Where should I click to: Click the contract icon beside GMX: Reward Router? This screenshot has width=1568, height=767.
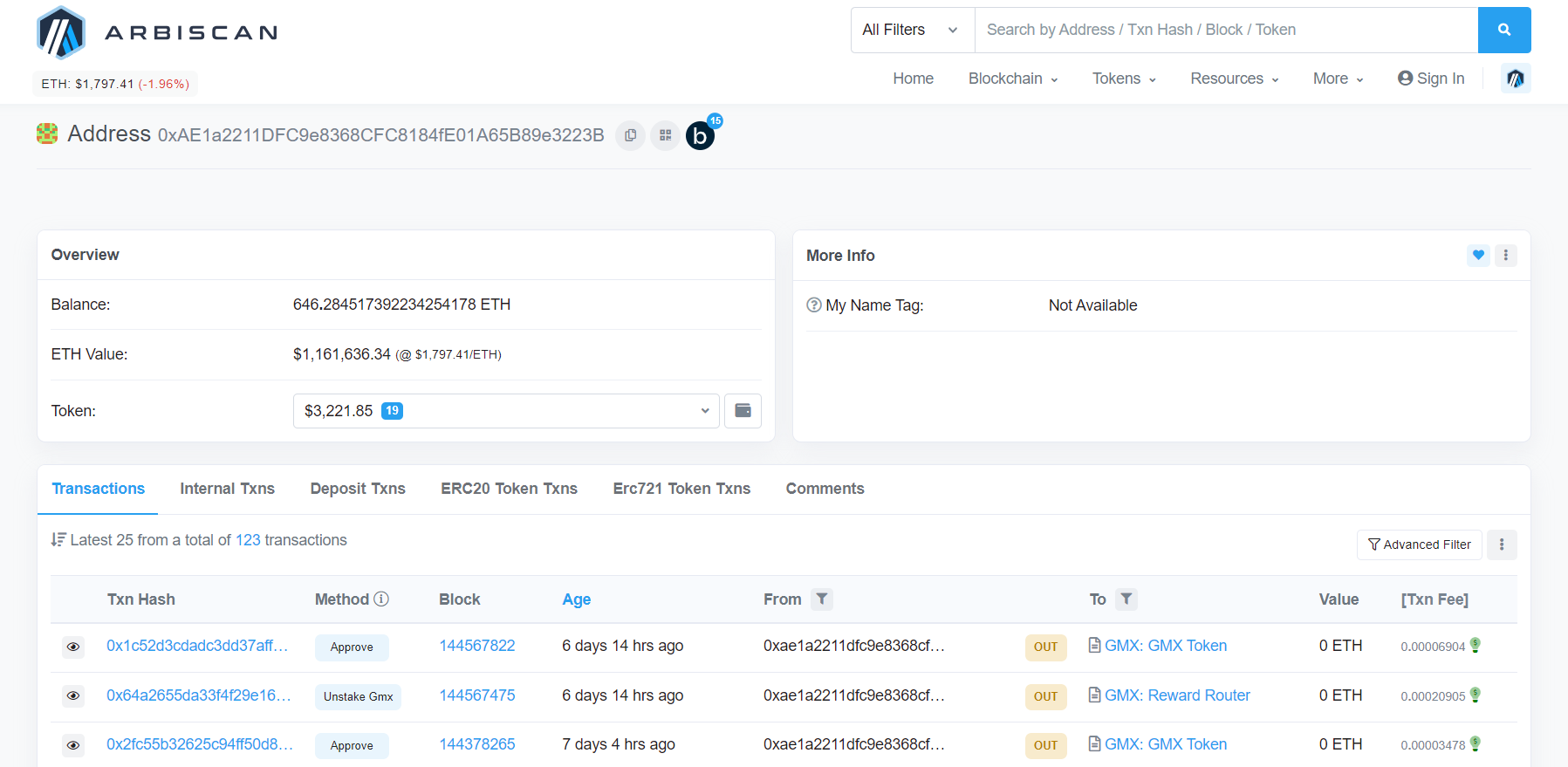tap(1094, 695)
